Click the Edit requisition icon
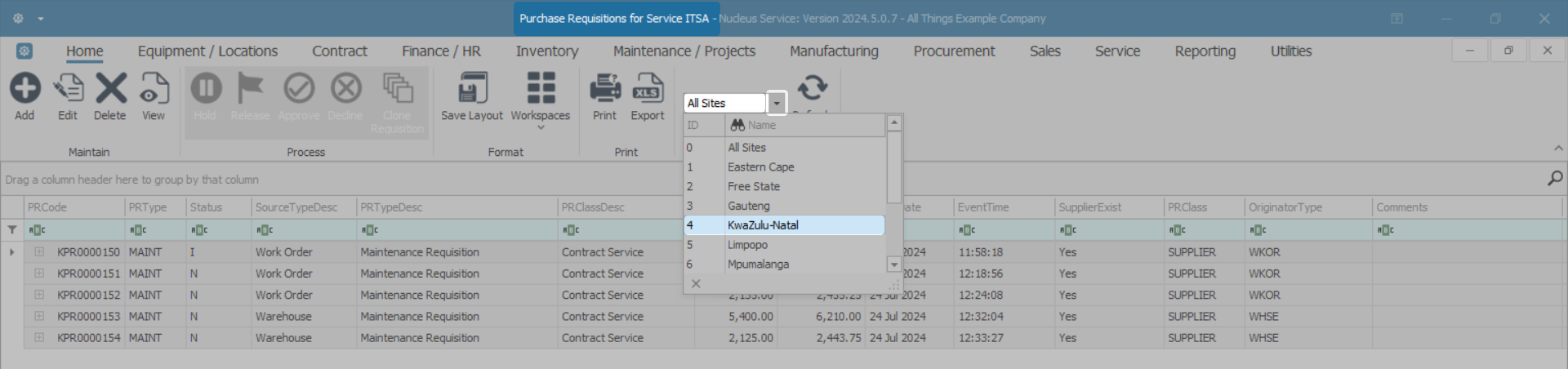Image resolution: width=1568 pixels, height=369 pixels. tap(68, 89)
